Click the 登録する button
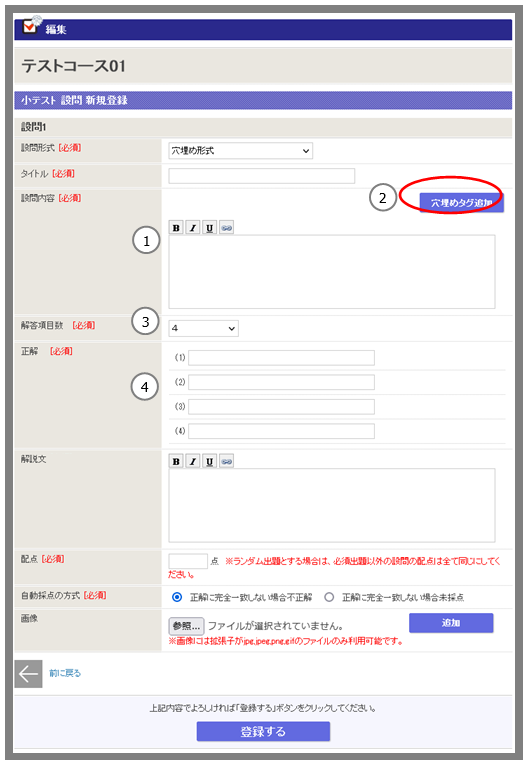The image size is (526, 761). click(x=263, y=731)
